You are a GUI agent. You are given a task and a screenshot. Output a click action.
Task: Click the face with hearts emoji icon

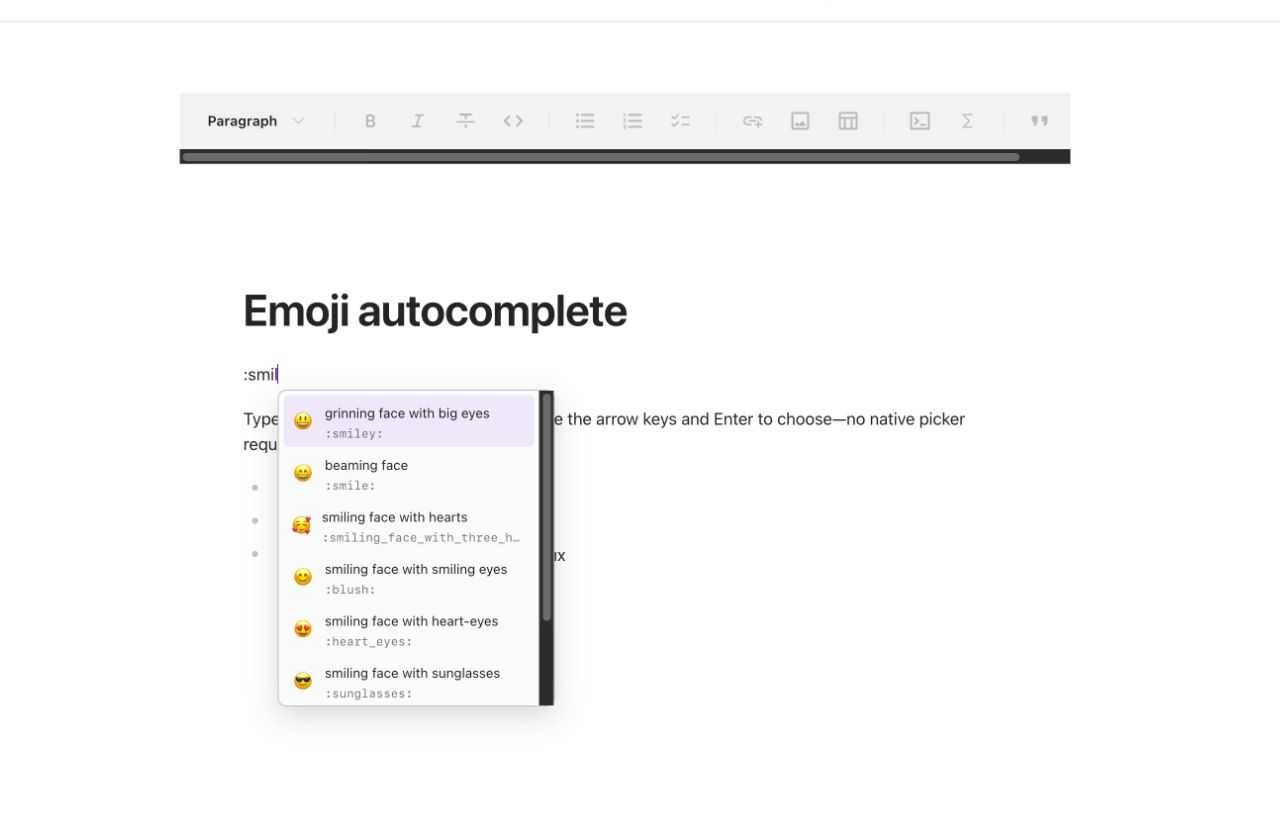[x=301, y=525]
